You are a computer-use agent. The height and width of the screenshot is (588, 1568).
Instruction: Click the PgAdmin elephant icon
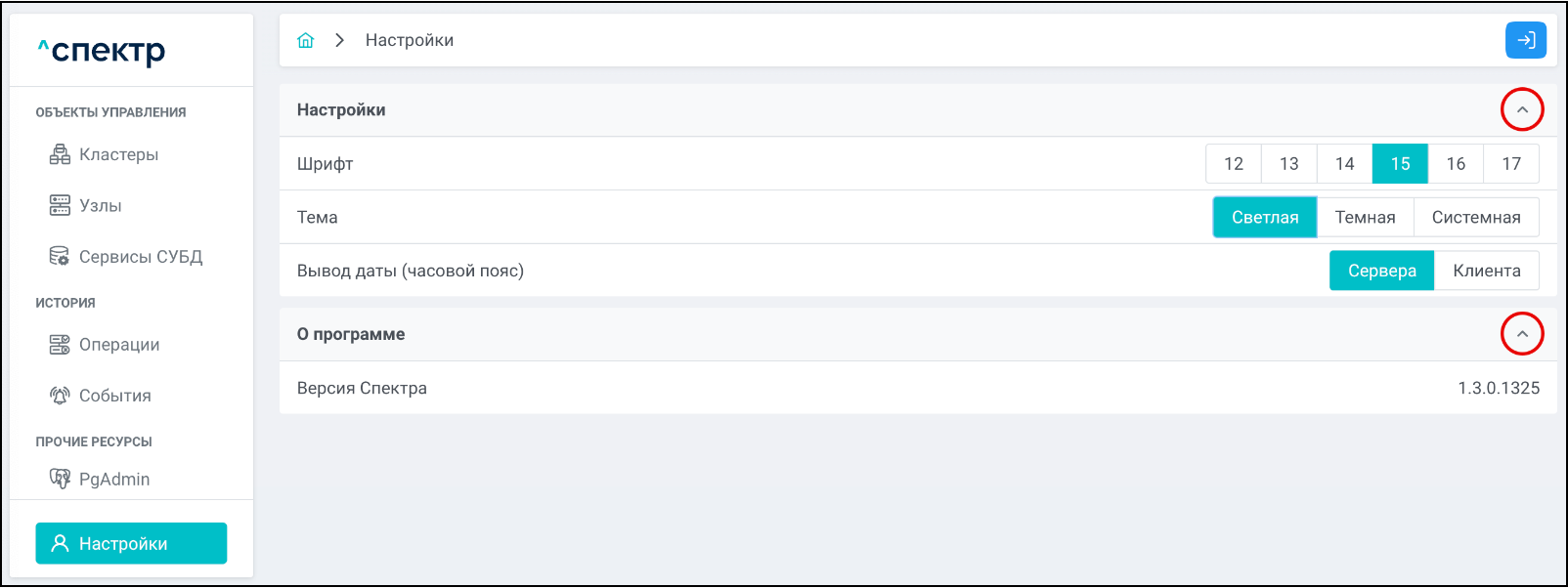point(60,479)
